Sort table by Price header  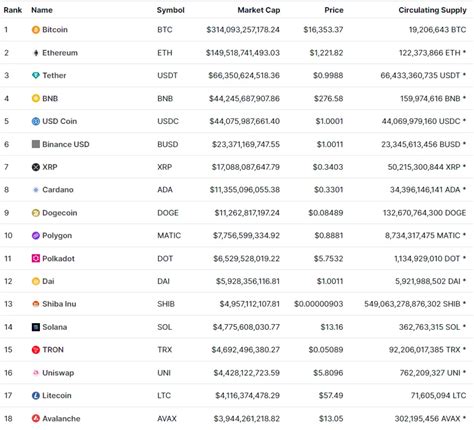[334, 10]
